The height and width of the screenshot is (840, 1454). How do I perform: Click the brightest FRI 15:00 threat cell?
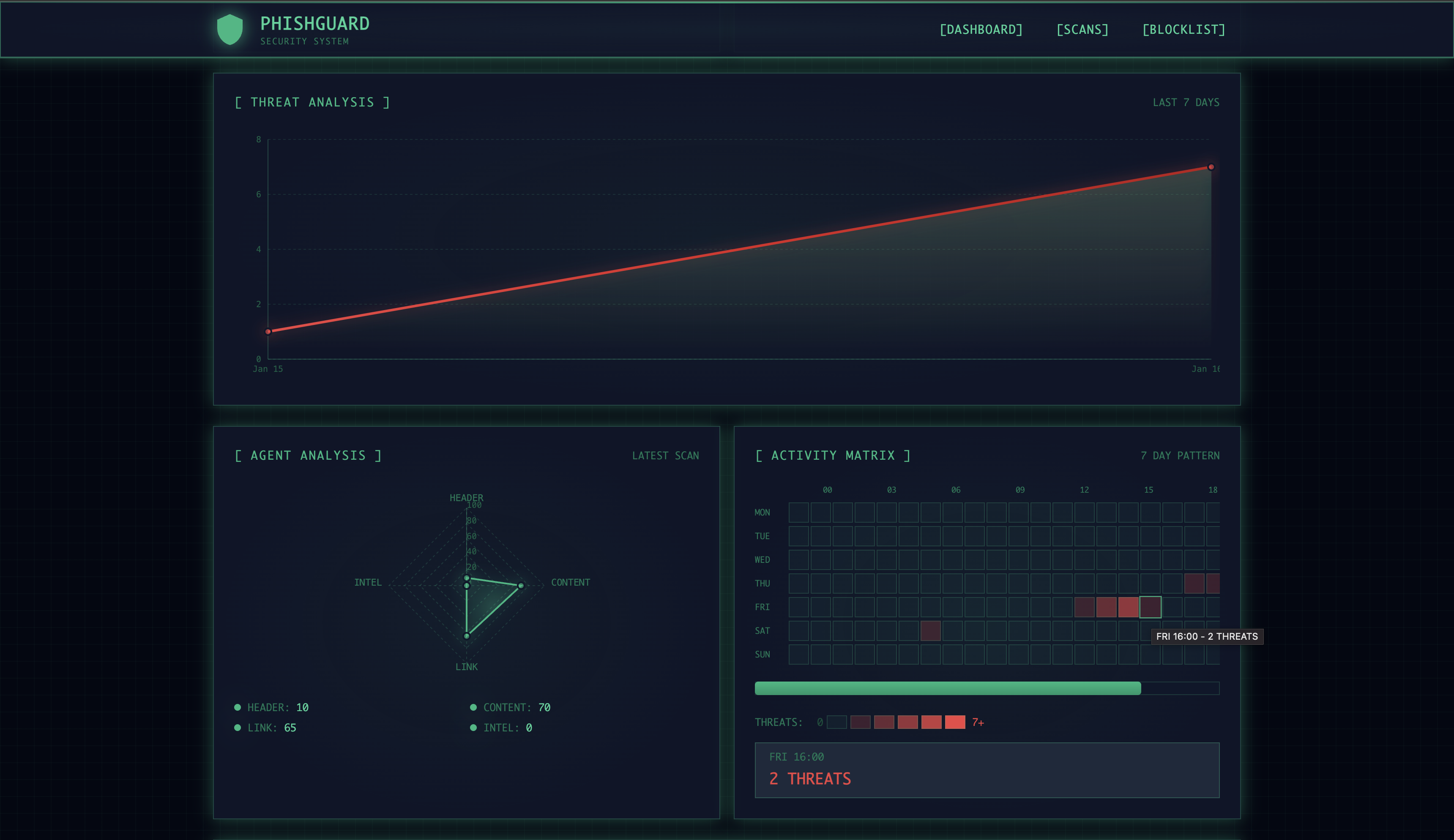1128,607
